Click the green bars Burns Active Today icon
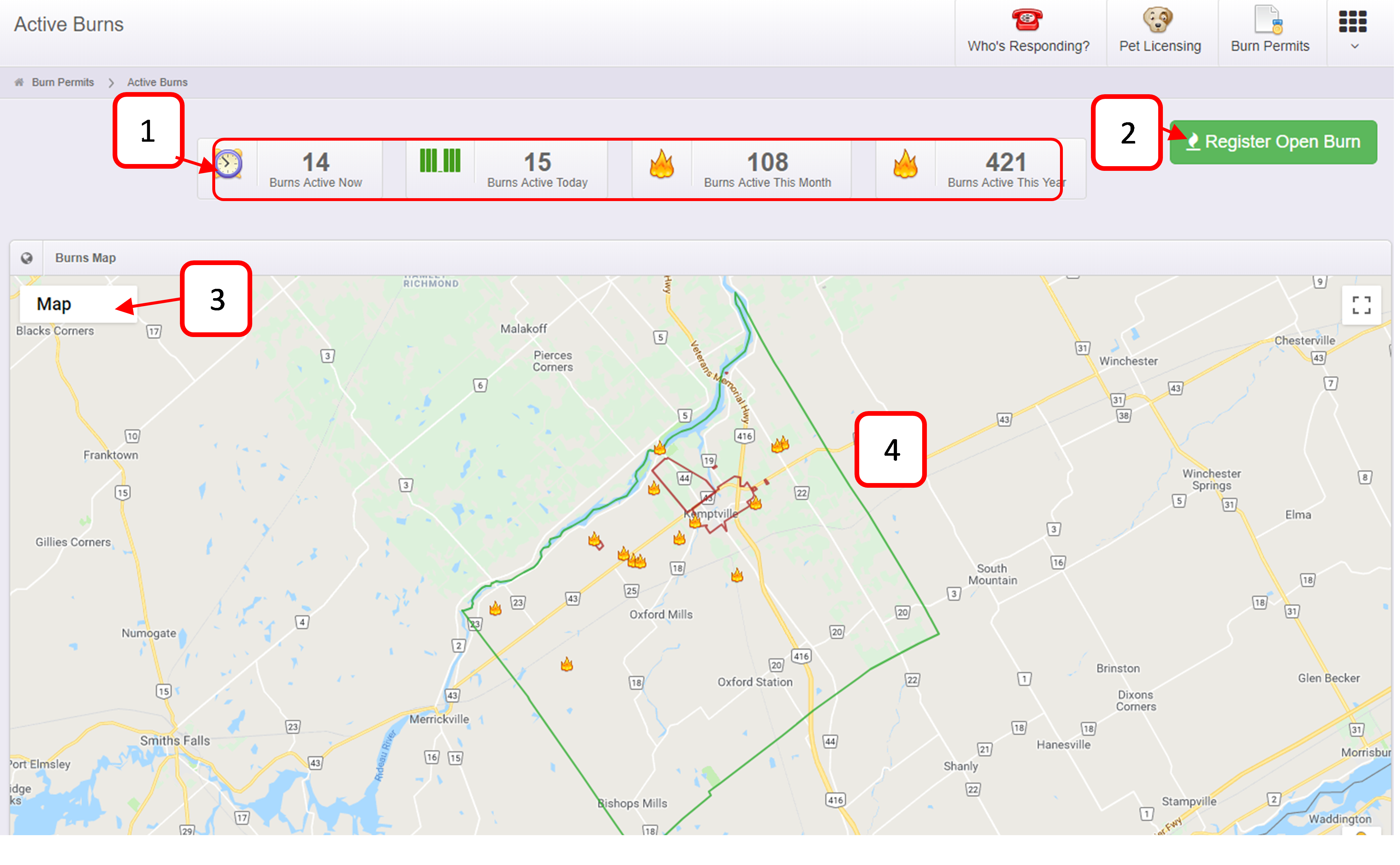The image size is (1400, 865). tap(439, 161)
